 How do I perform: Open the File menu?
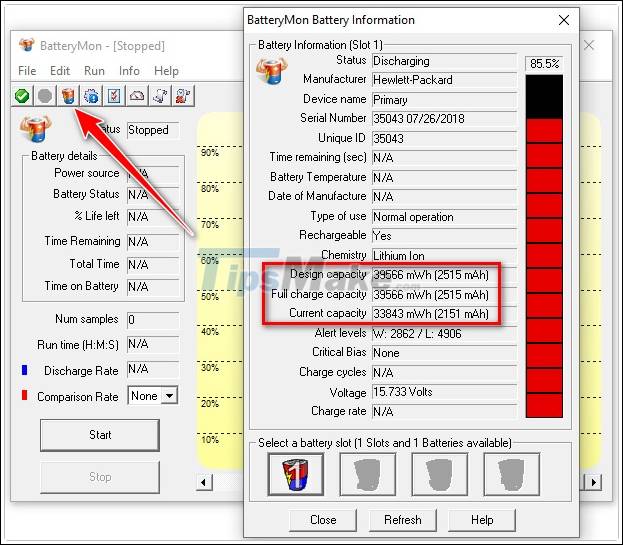point(27,71)
